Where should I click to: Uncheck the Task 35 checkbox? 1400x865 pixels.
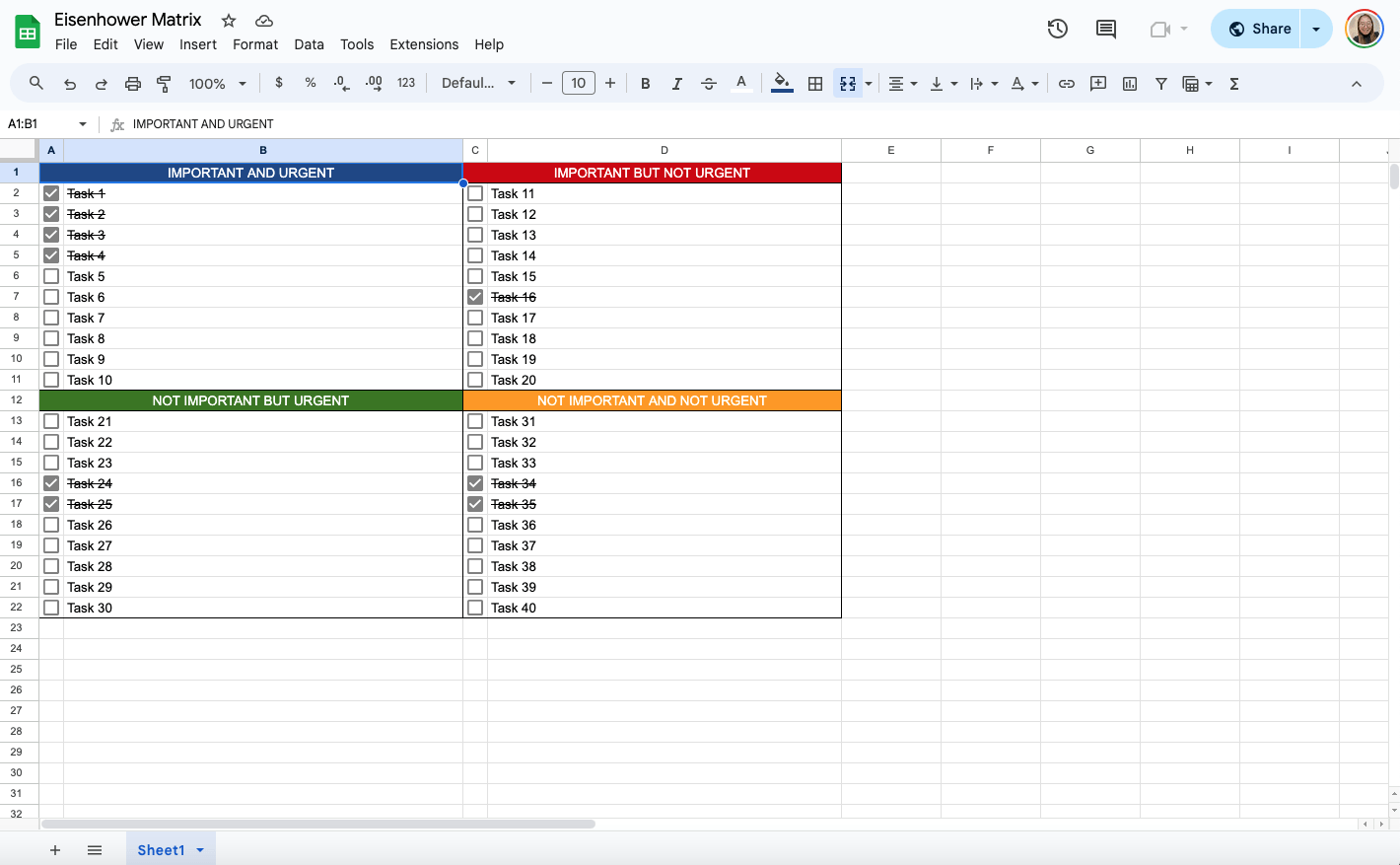coord(475,504)
